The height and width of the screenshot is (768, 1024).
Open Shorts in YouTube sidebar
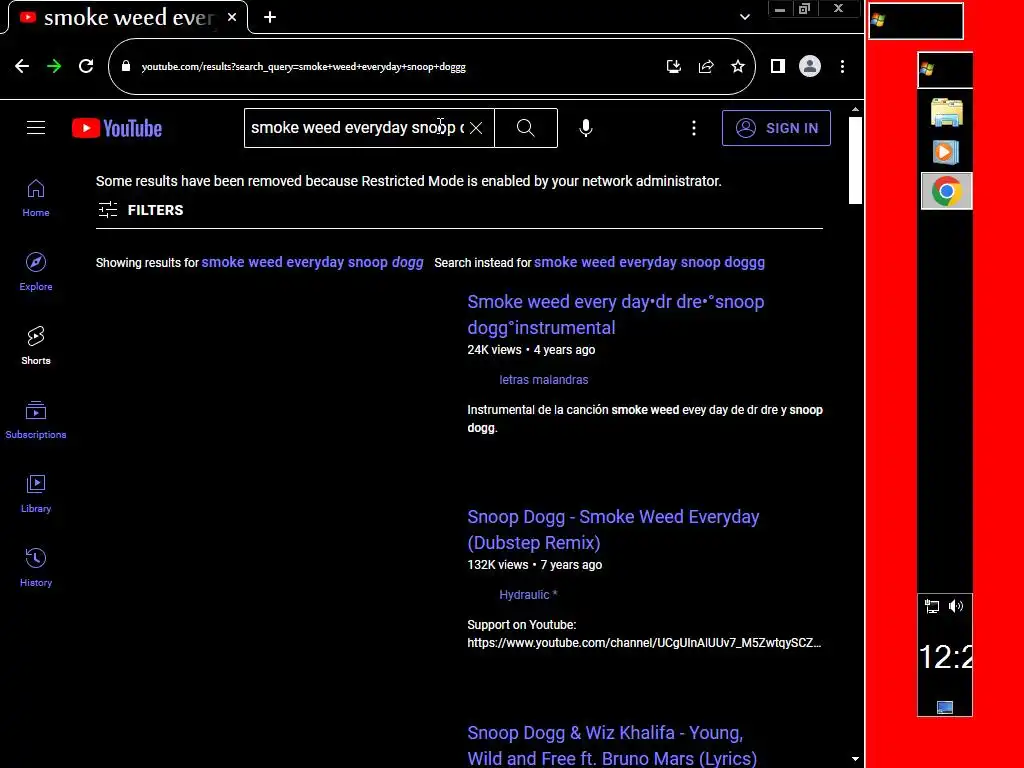pyautogui.click(x=36, y=345)
